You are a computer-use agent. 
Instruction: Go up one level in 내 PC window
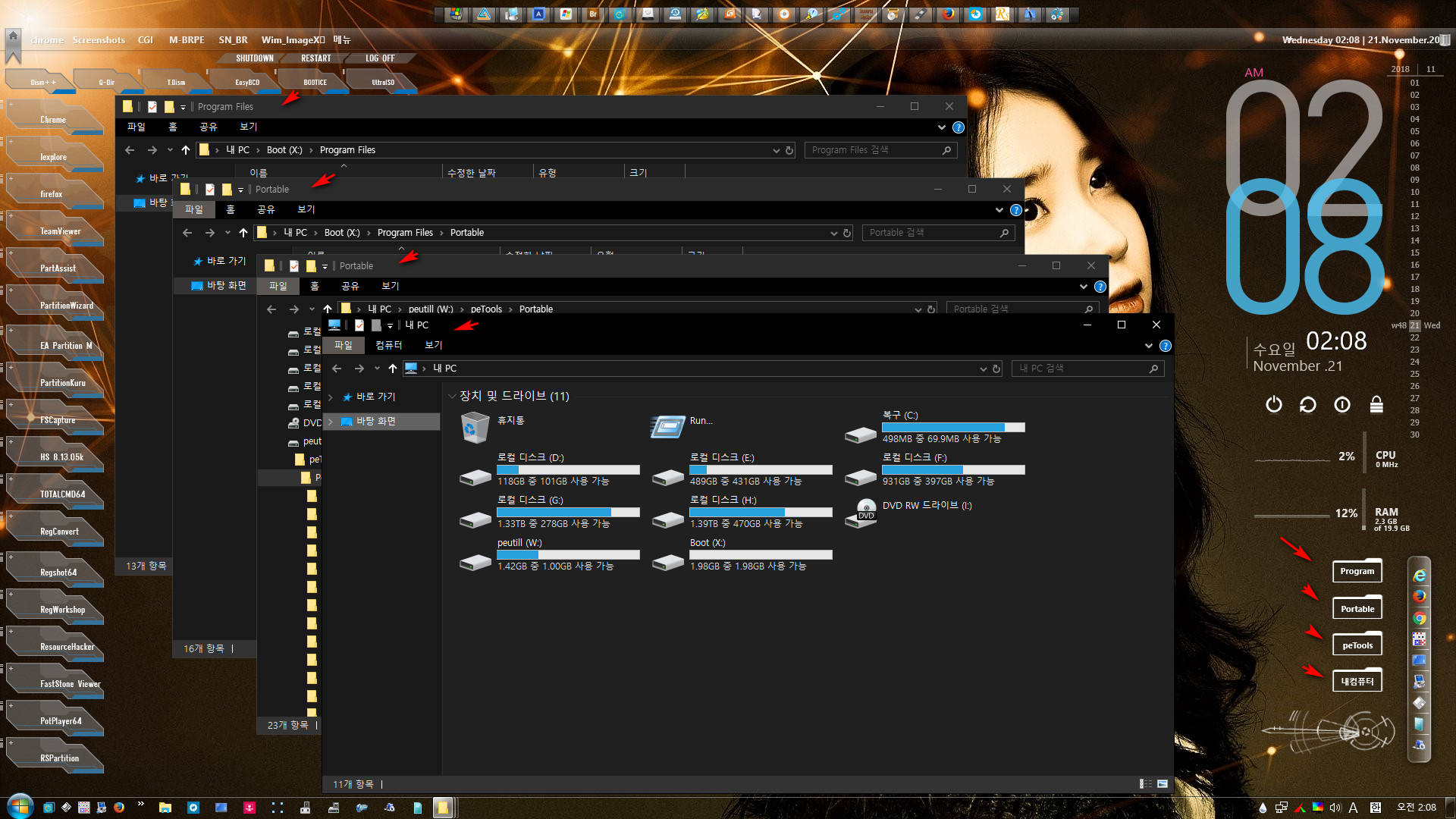tap(392, 369)
